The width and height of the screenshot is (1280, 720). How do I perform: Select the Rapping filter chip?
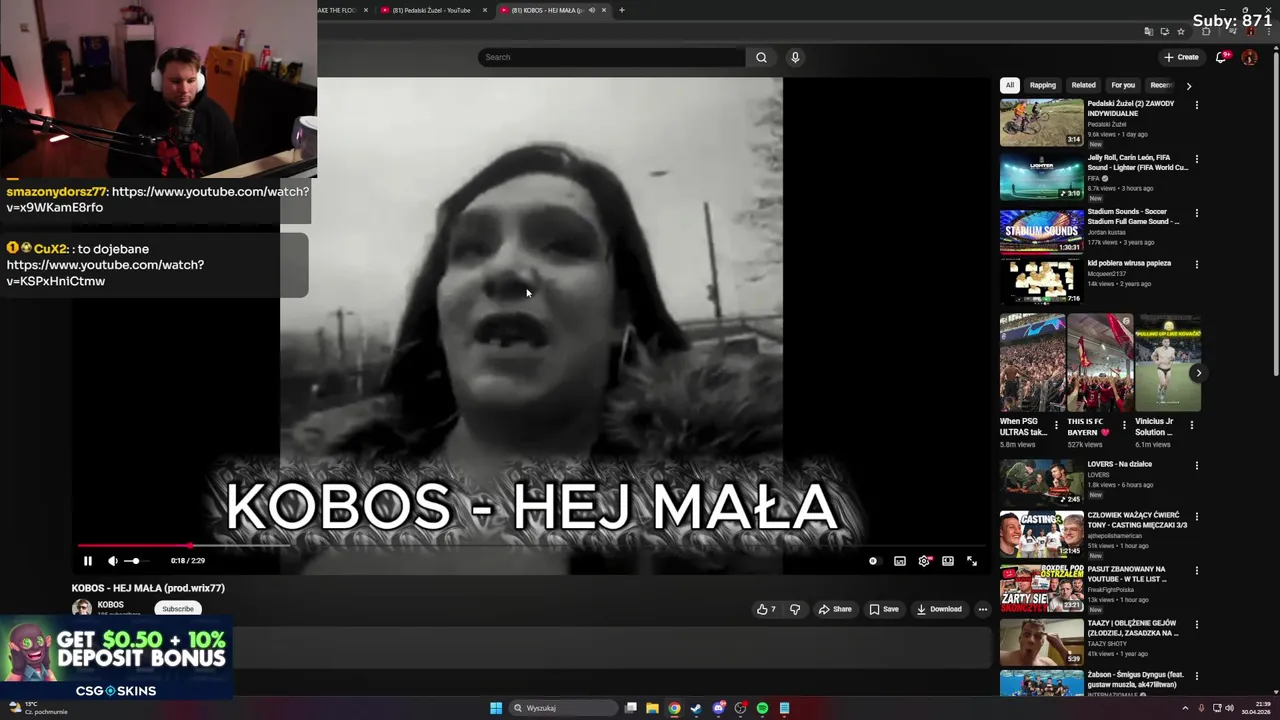[1043, 85]
